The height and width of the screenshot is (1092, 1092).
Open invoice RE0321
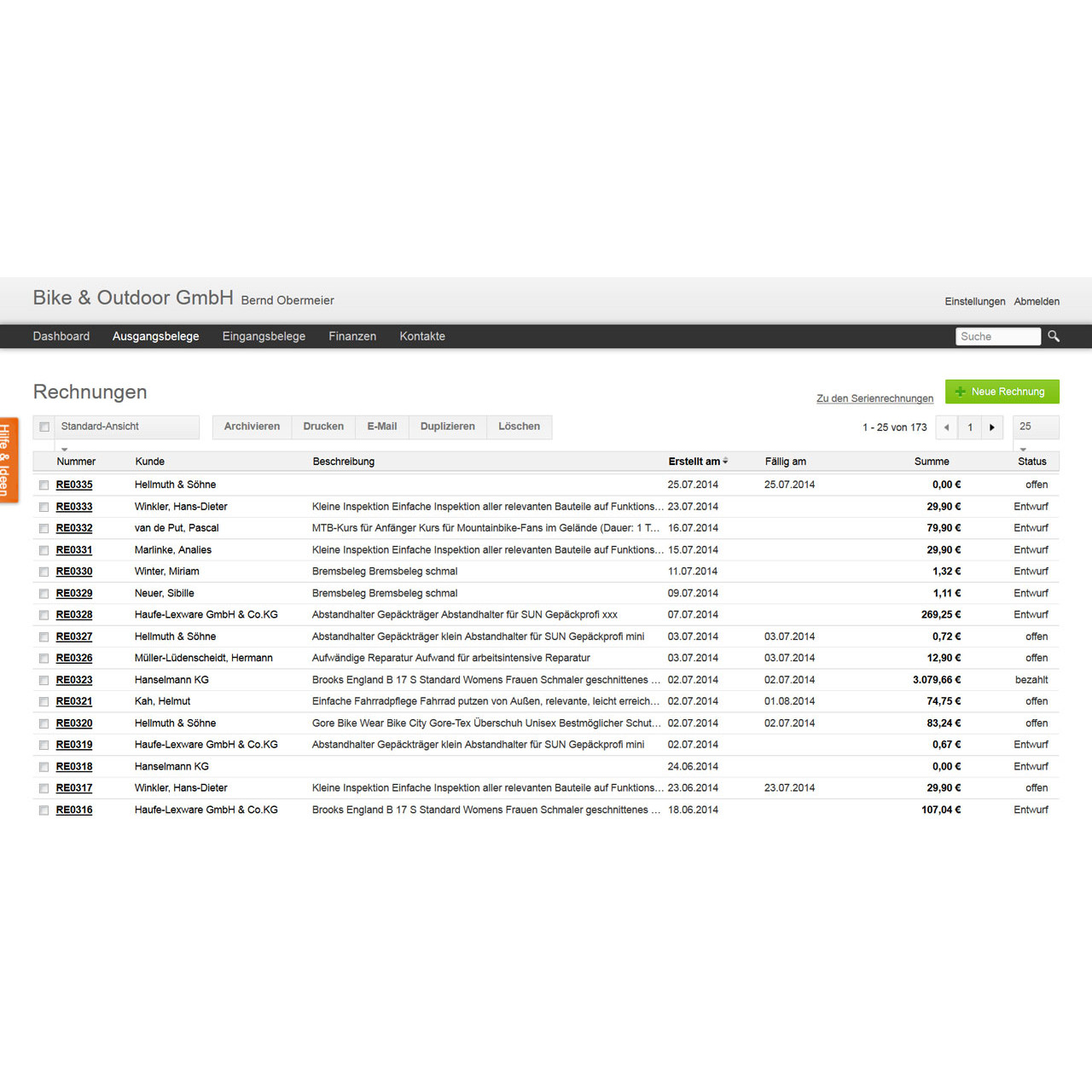74,701
